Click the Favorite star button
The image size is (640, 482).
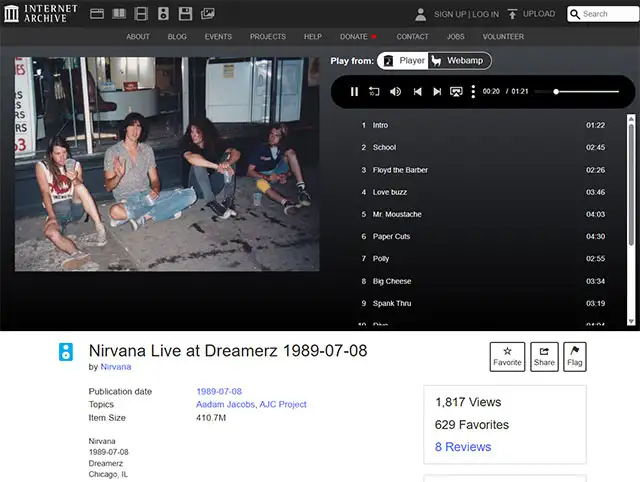pos(507,357)
